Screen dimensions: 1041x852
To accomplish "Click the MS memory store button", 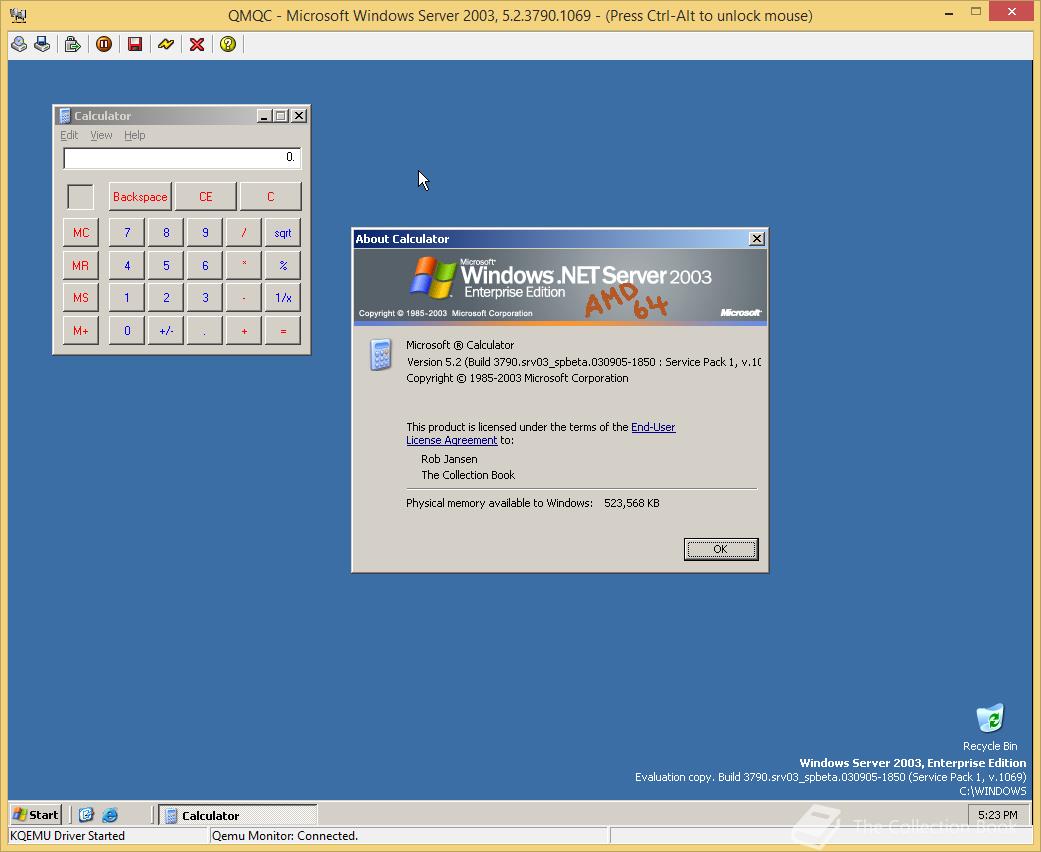I will (81, 298).
